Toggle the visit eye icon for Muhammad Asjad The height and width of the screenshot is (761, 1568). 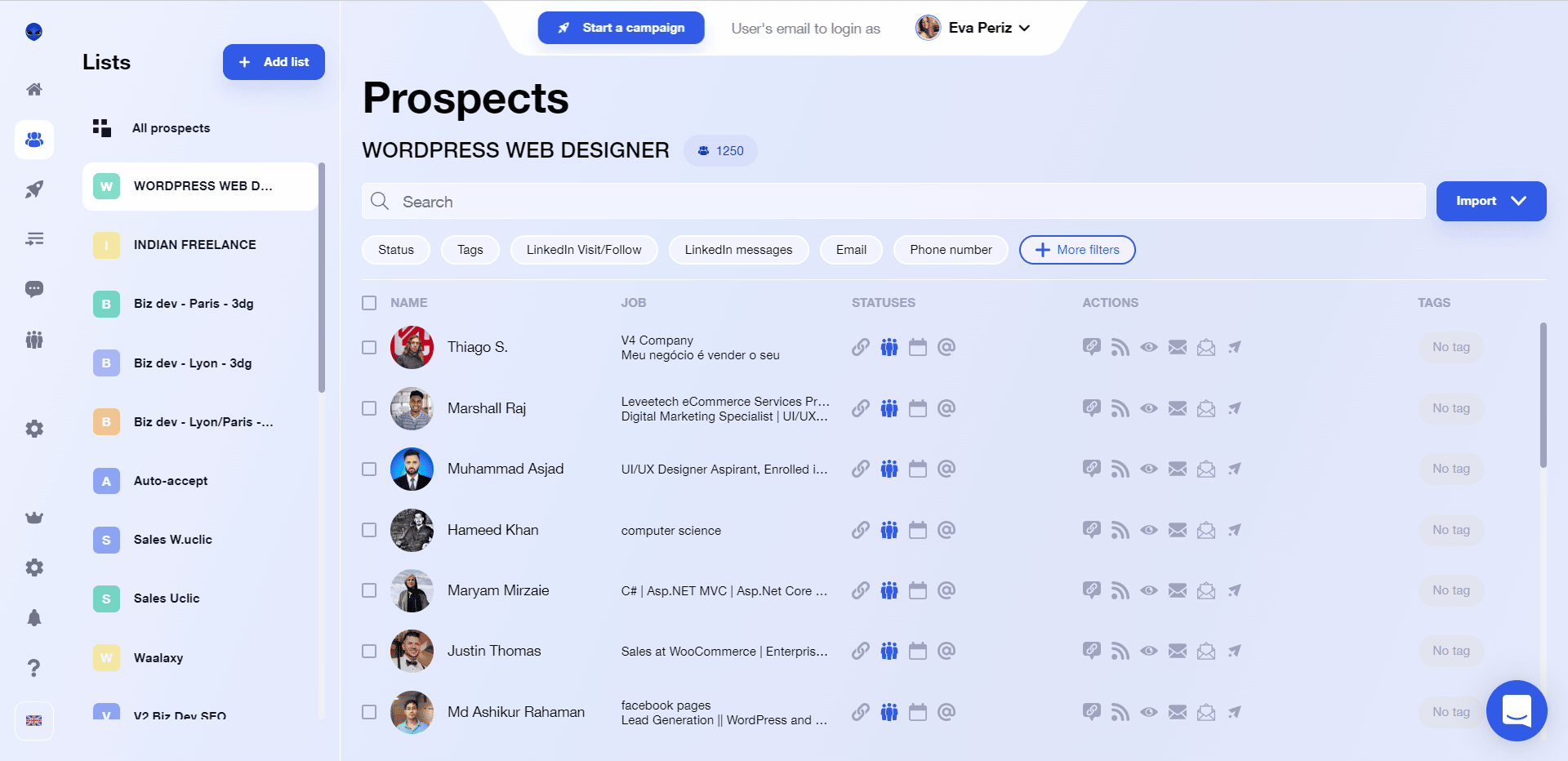pos(1149,469)
